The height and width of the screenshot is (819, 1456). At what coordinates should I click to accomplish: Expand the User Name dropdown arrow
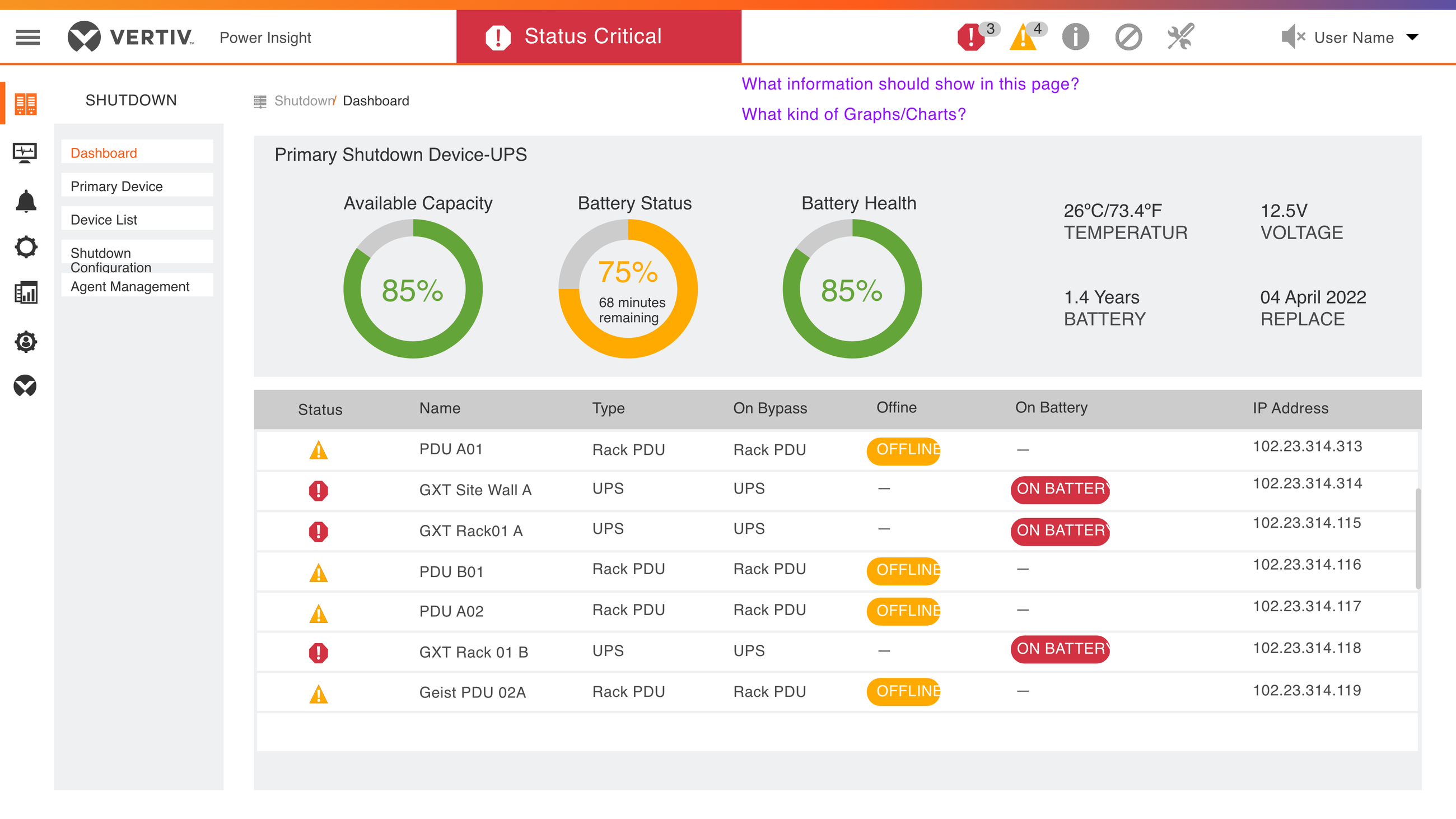(1412, 38)
